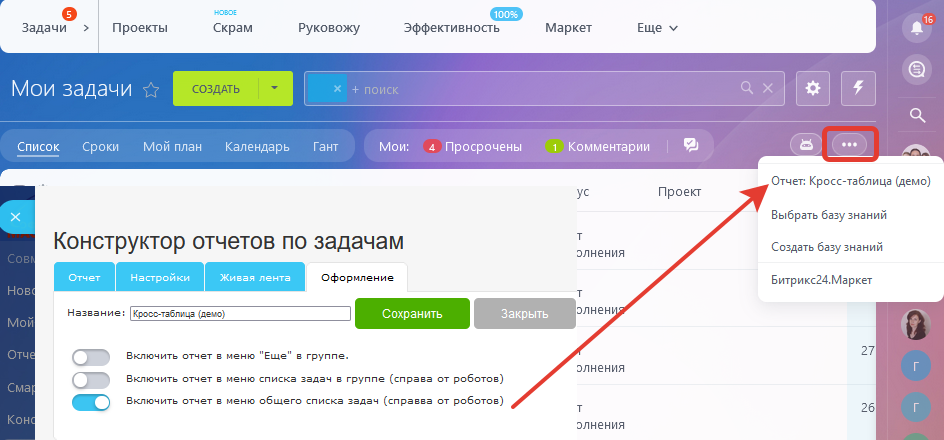Click the star next to Мои задачи

[151, 90]
